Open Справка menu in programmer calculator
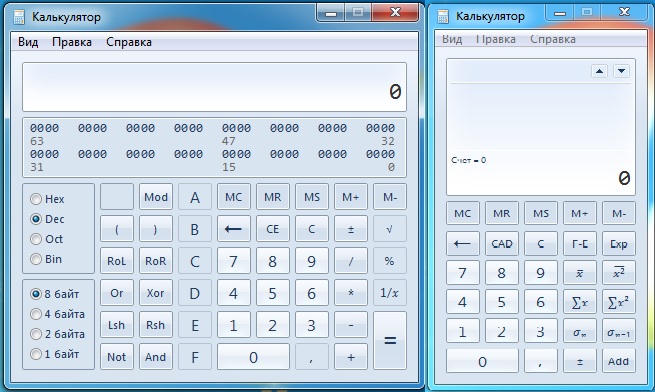The height and width of the screenshot is (392, 655). 129,42
